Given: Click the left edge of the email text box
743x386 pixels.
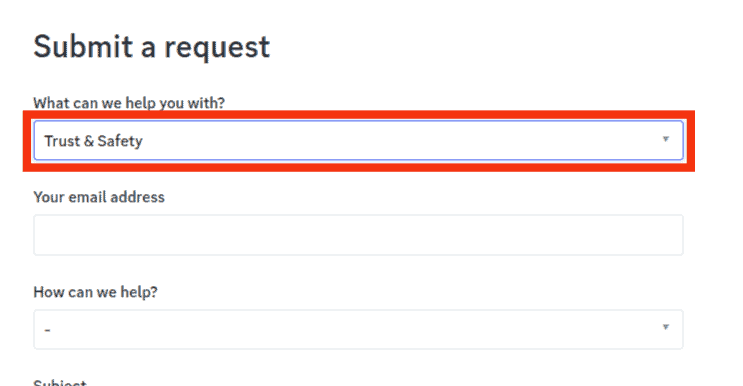Looking at the screenshot, I should coord(40,235).
